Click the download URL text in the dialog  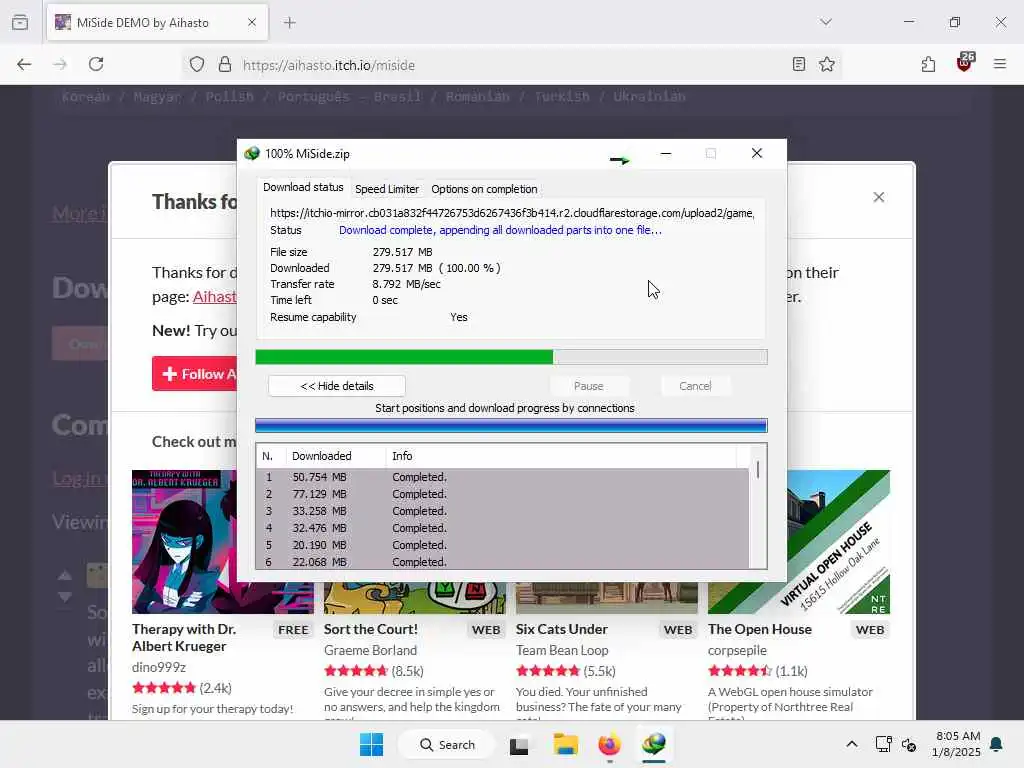[x=512, y=213]
